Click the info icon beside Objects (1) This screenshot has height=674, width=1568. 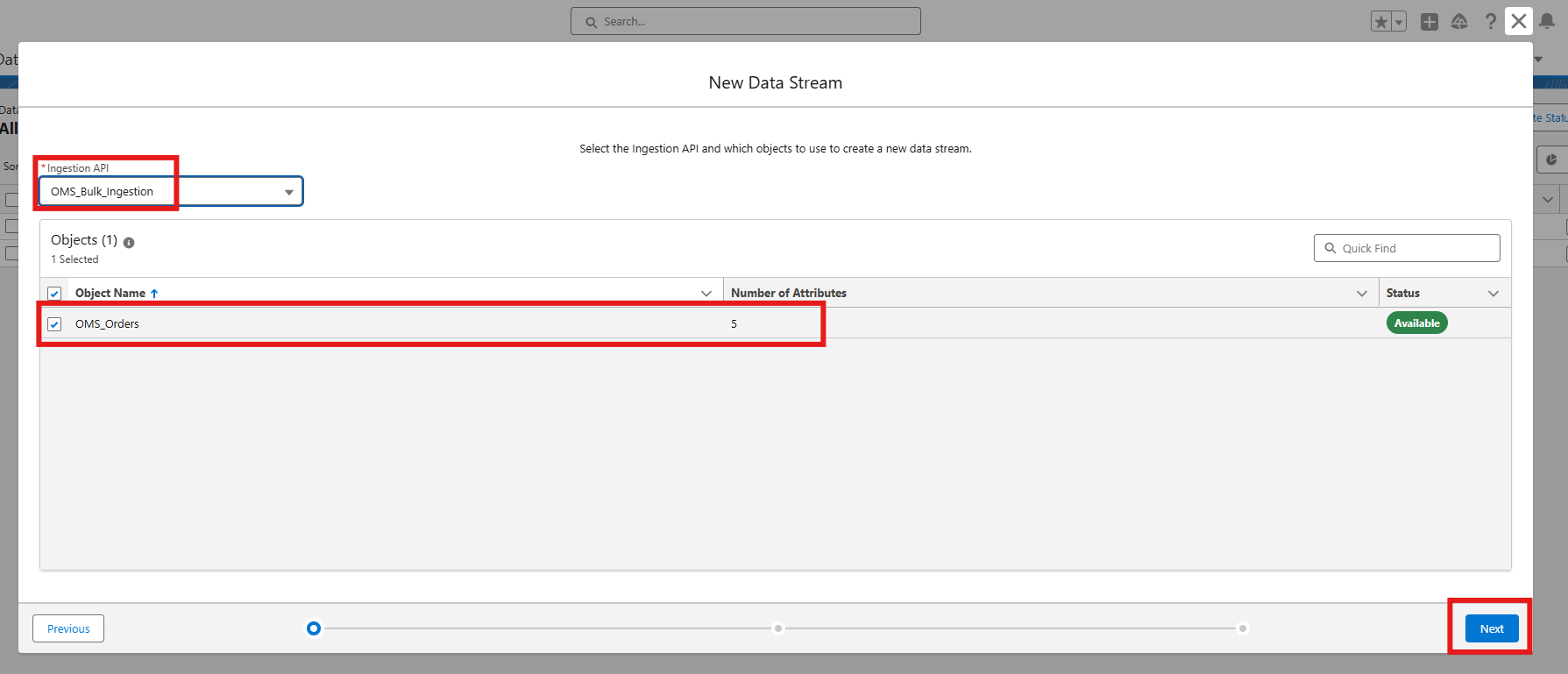click(129, 243)
